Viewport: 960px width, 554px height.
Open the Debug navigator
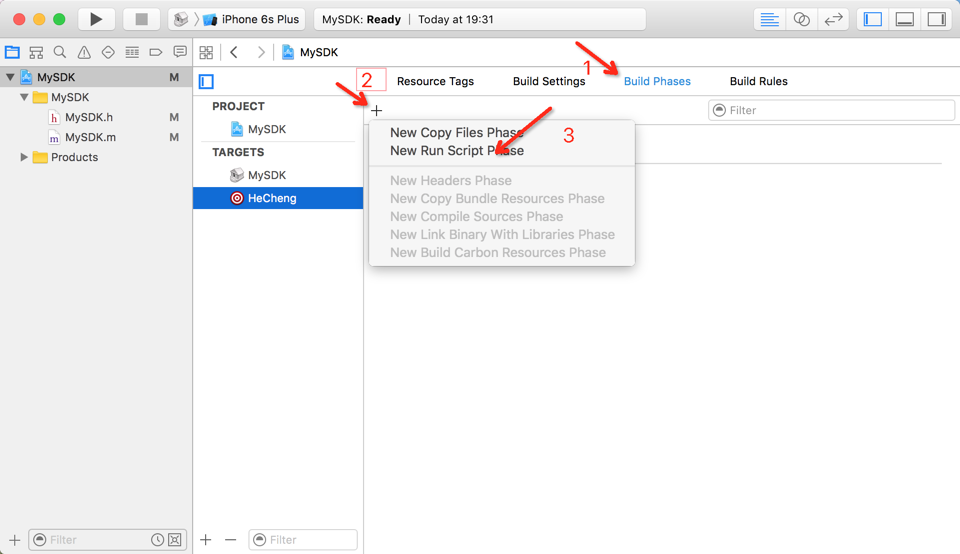(x=132, y=52)
